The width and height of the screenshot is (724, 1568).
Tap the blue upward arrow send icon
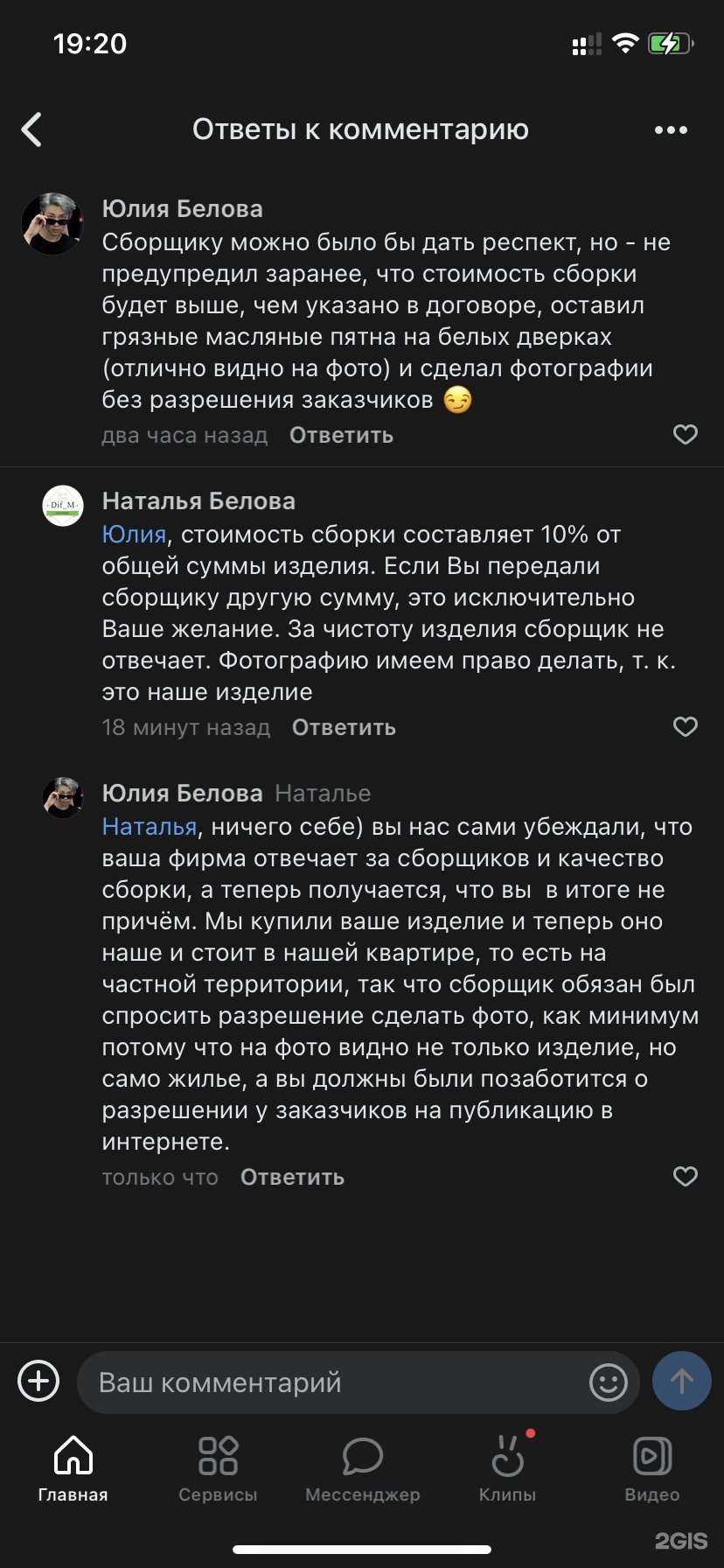(x=681, y=1381)
